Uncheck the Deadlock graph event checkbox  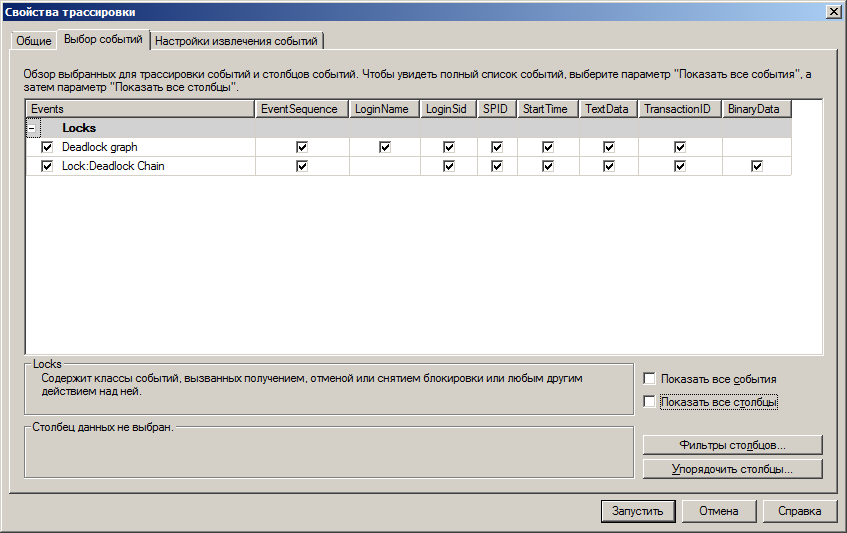pyautogui.click(x=47, y=147)
